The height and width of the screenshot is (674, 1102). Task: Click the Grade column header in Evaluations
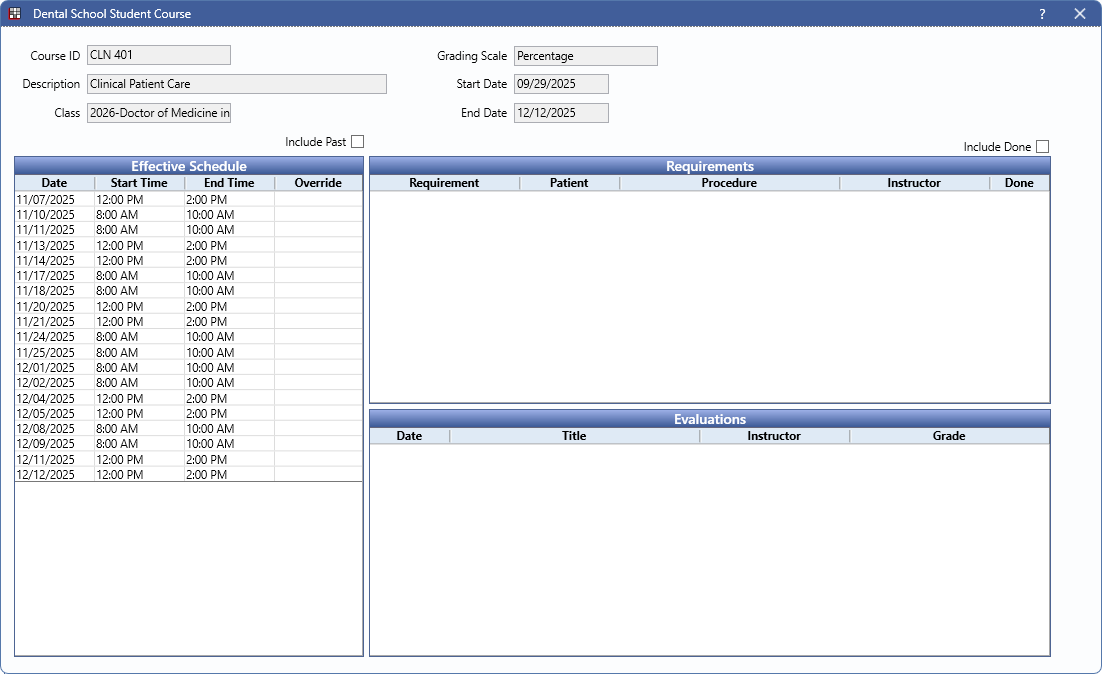tap(948, 436)
